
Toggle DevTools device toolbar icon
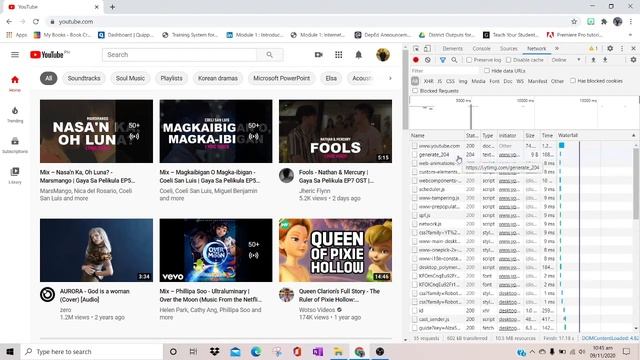click(427, 48)
